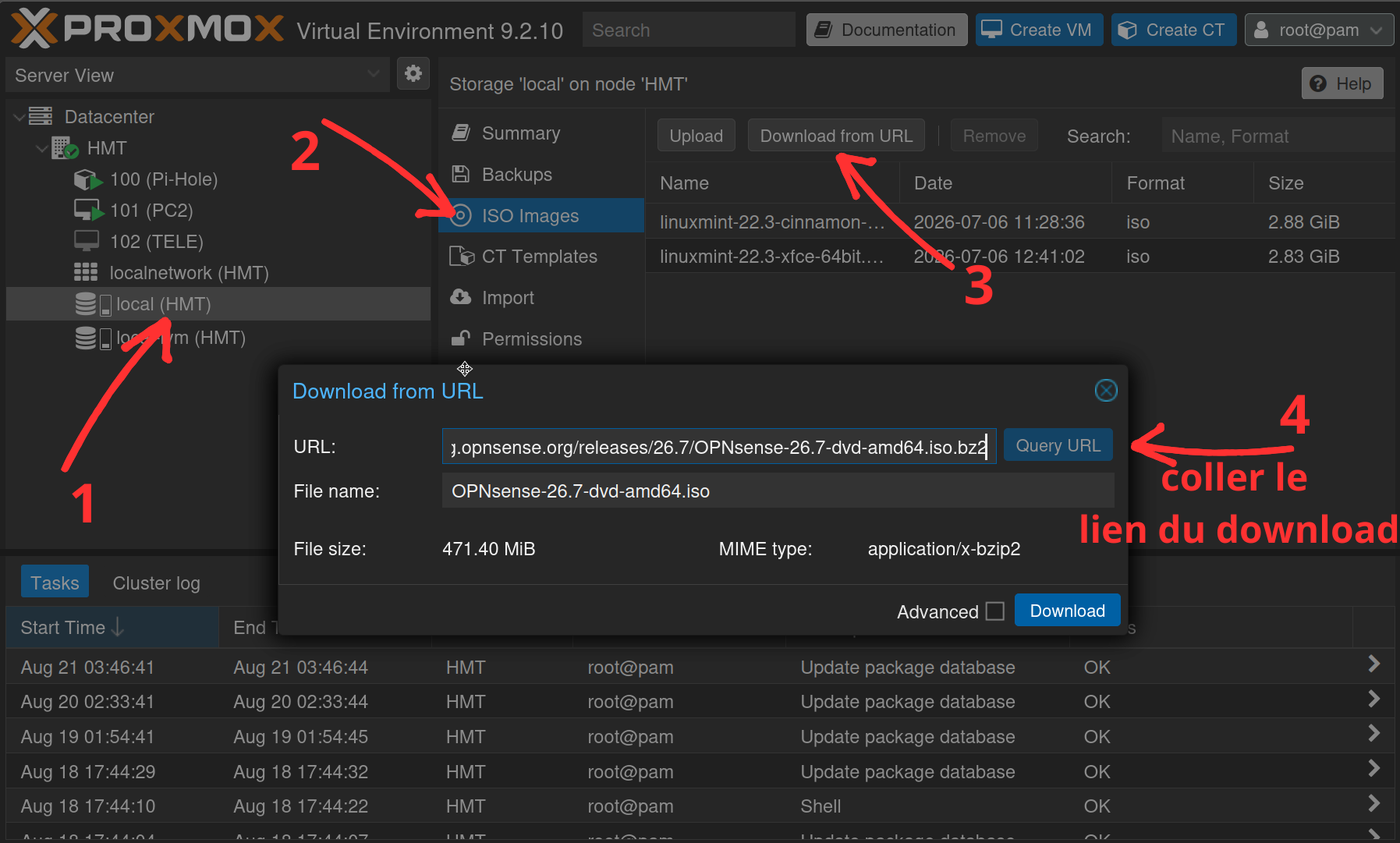
Task: Focus the URL input field
Action: coord(718,447)
